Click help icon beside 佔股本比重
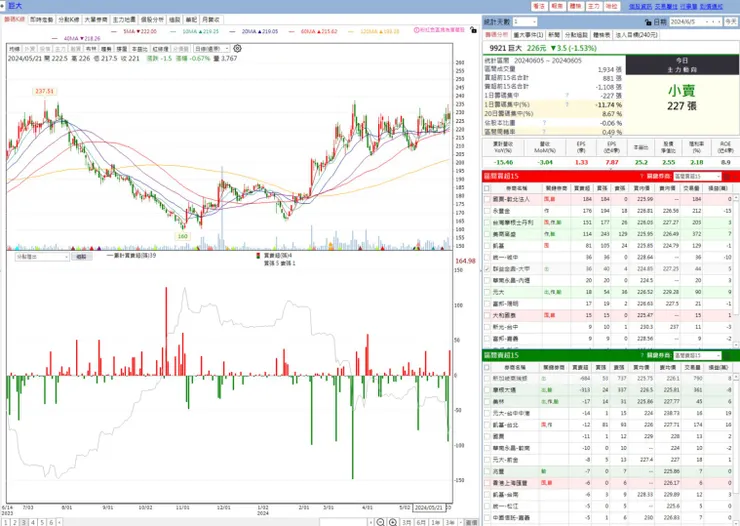Viewport: 740px width, 526px height. (544, 123)
